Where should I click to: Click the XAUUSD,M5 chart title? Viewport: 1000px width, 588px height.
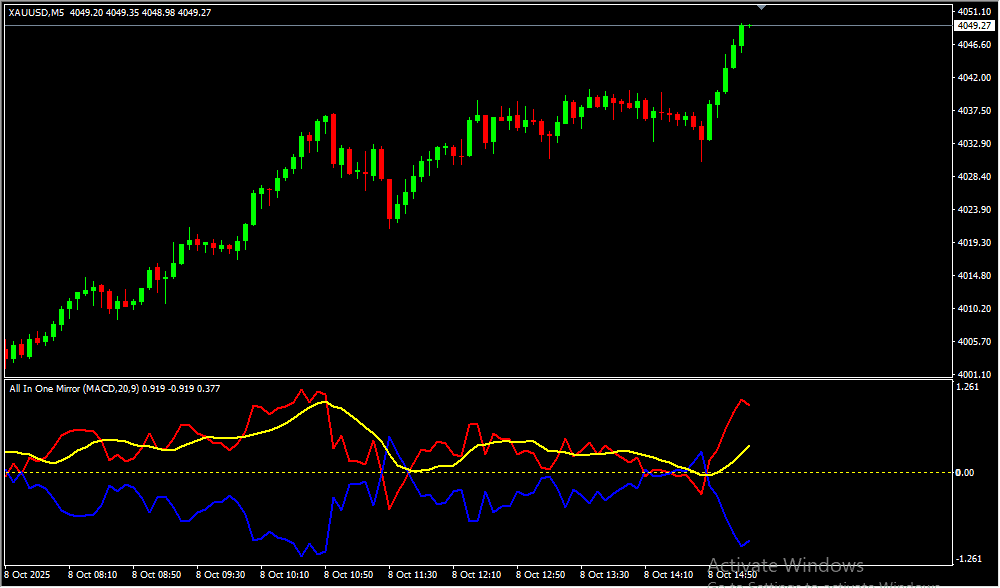tap(37, 11)
